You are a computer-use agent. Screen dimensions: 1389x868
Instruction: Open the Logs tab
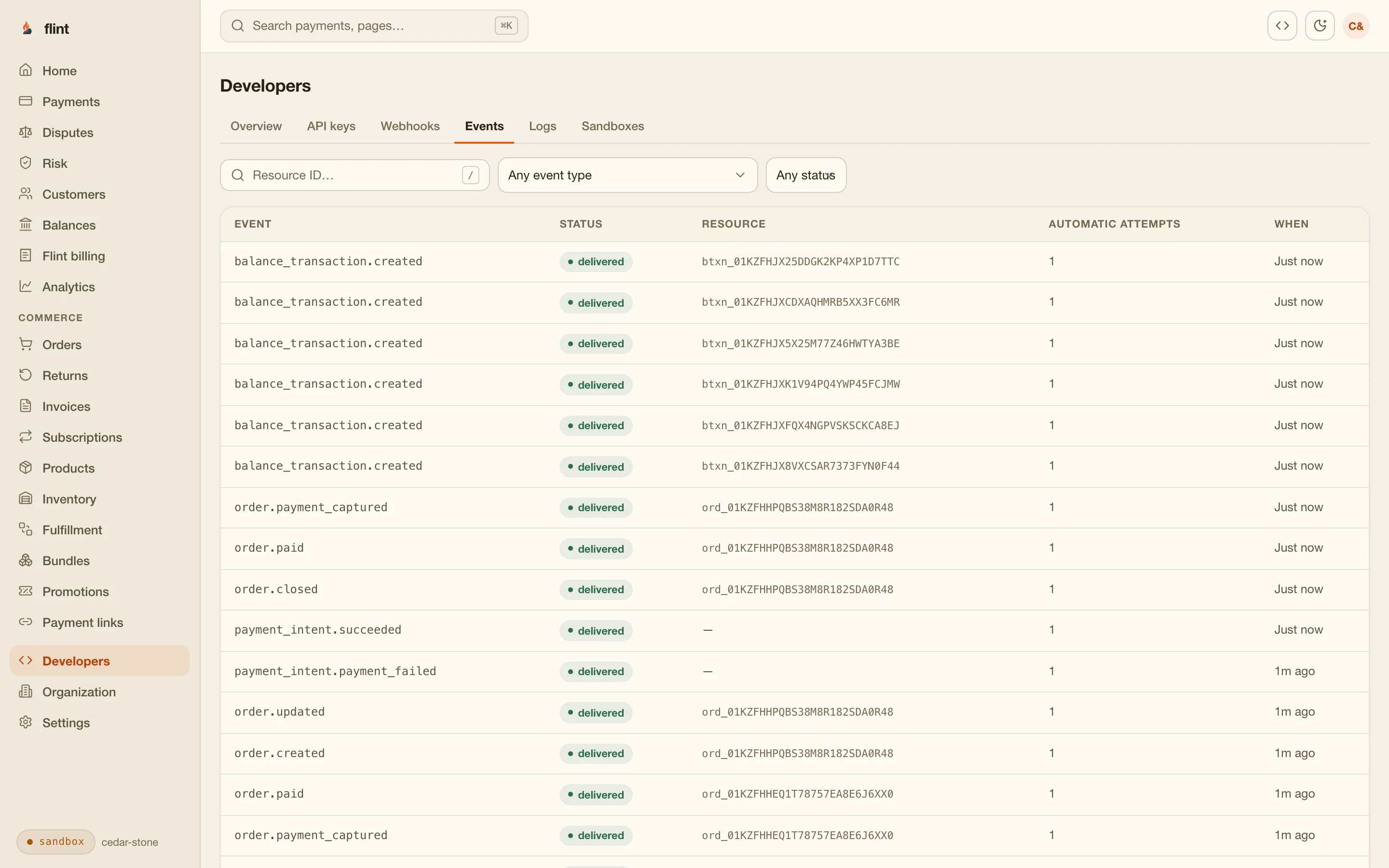[543, 126]
